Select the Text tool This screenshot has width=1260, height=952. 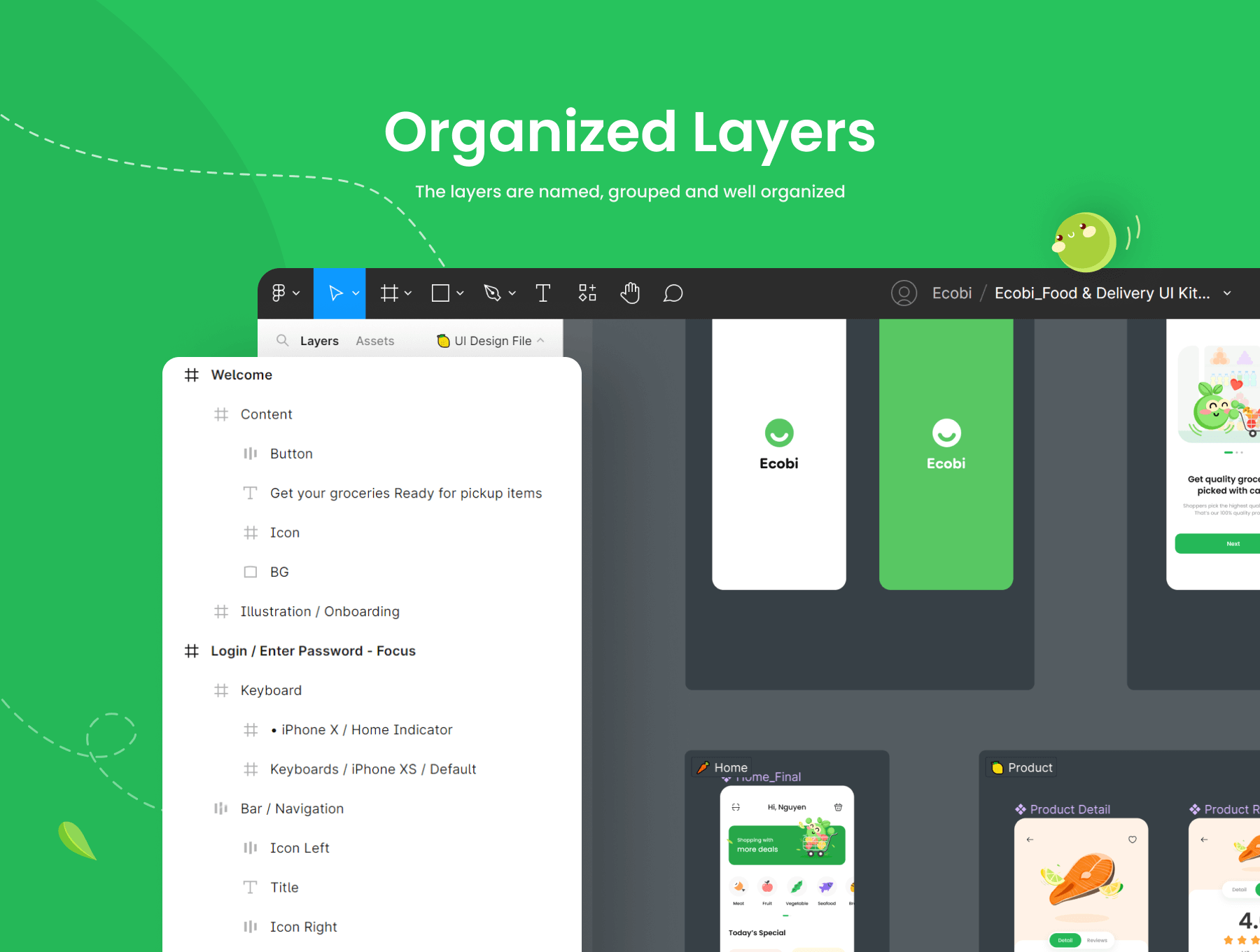pos(542,293)
